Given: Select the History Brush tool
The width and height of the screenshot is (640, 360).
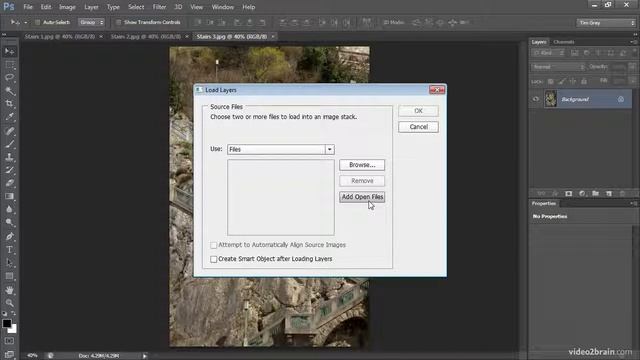Looking at the screenshot, I should coord(9,170).
